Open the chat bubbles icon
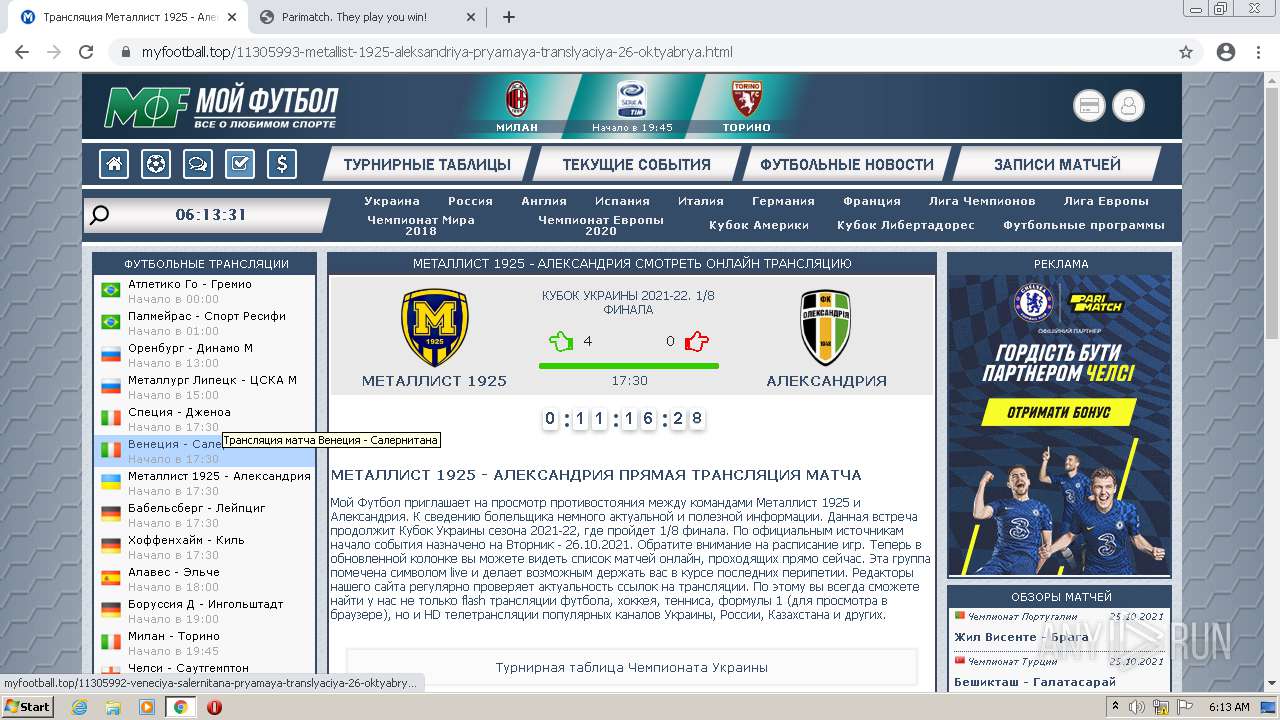The image size is (1280, 720). click(x=198, y=164)
